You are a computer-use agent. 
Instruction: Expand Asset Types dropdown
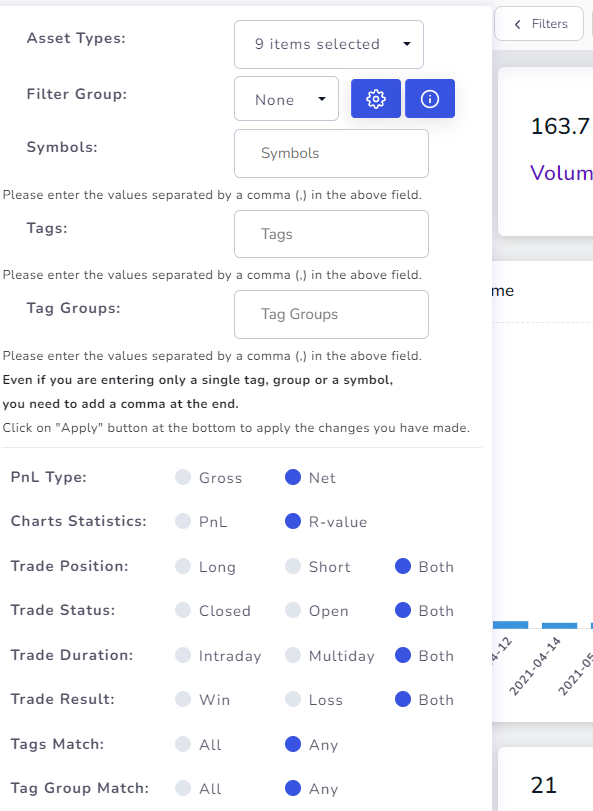coord(329,44)
